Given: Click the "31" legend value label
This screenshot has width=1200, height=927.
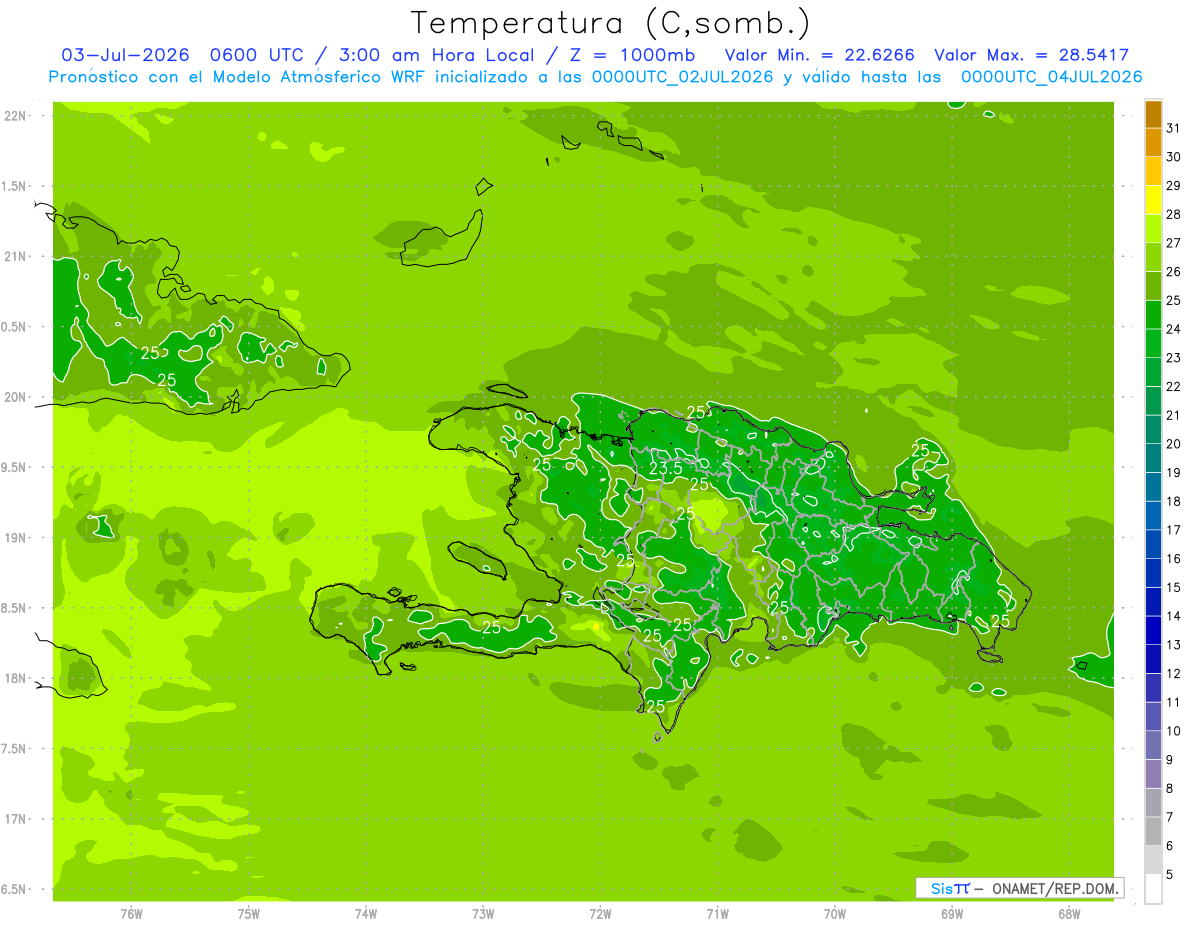Looking at the screenshot, I should [x=1174, y=128].
